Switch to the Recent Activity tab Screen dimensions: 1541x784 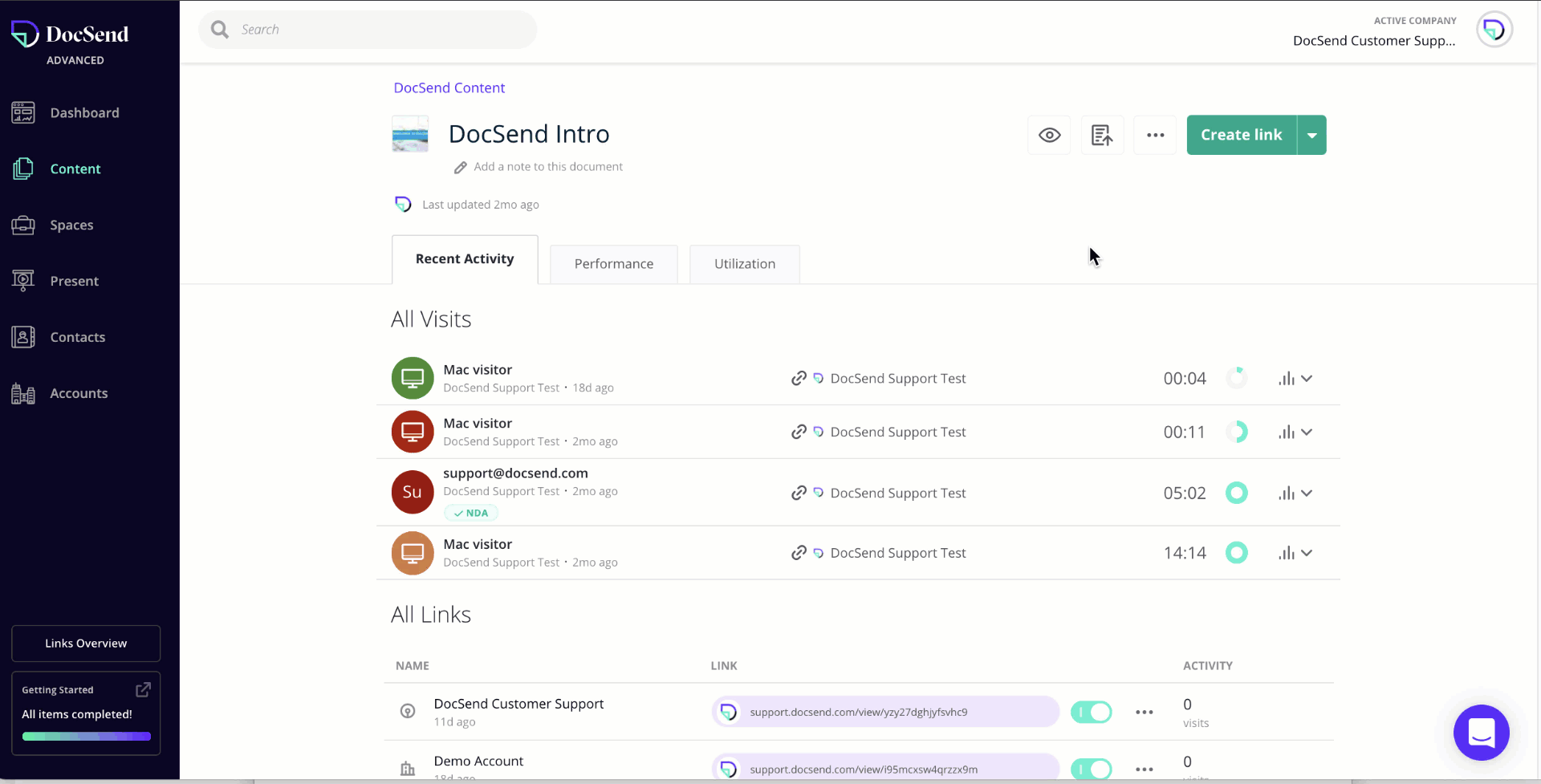[x=465, y=259]
